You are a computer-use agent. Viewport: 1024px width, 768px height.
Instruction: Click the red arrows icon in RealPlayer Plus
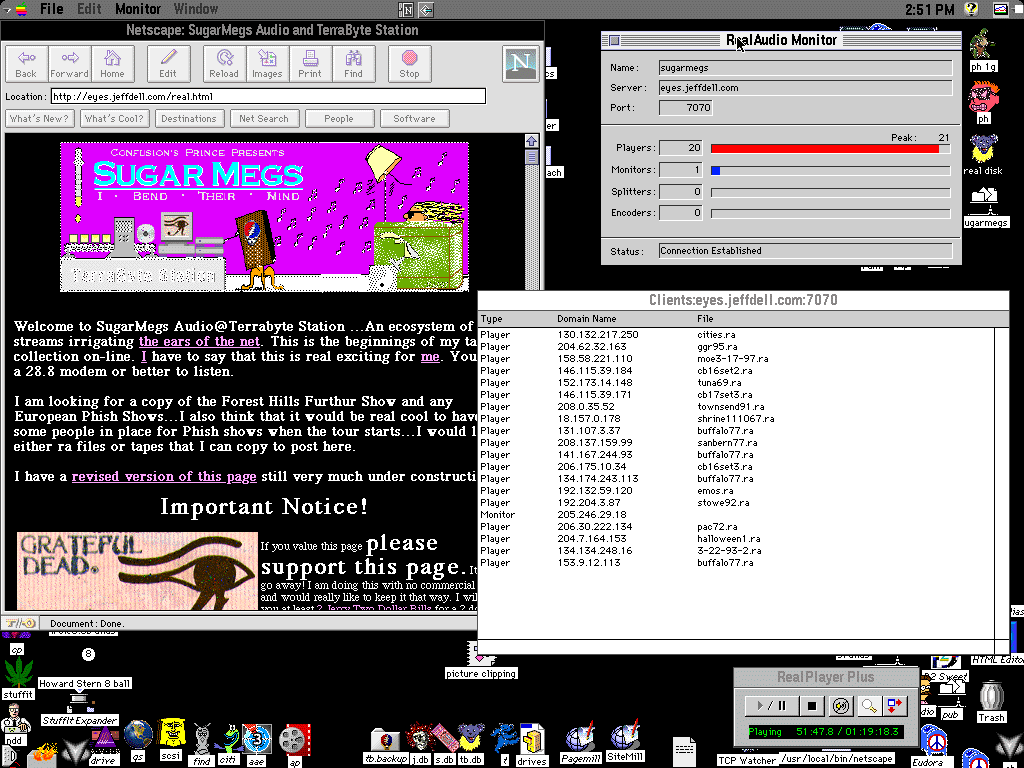pyautogui.click(x=894, y=705)
